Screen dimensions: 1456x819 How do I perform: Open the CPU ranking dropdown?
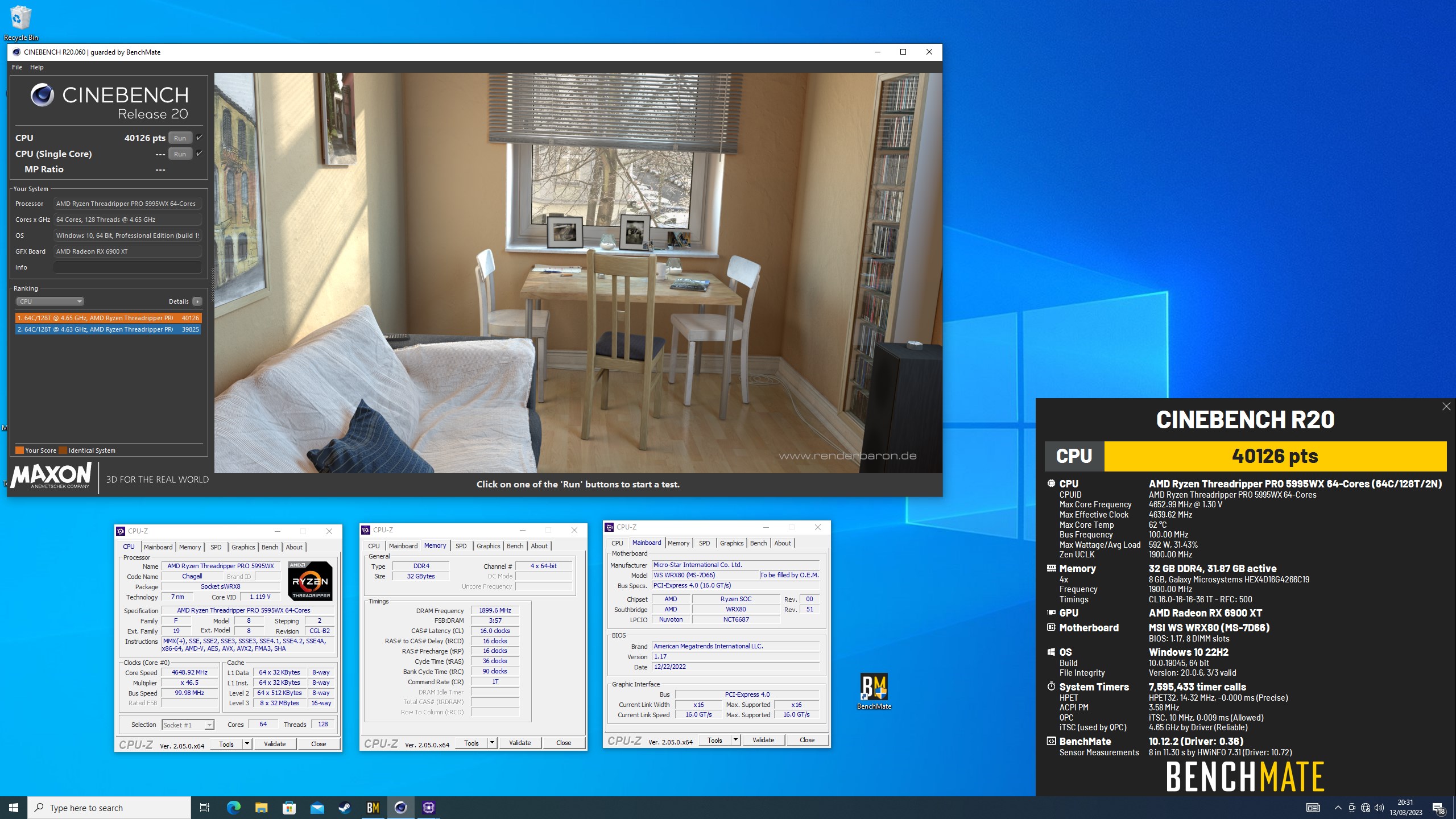(50, 301)
